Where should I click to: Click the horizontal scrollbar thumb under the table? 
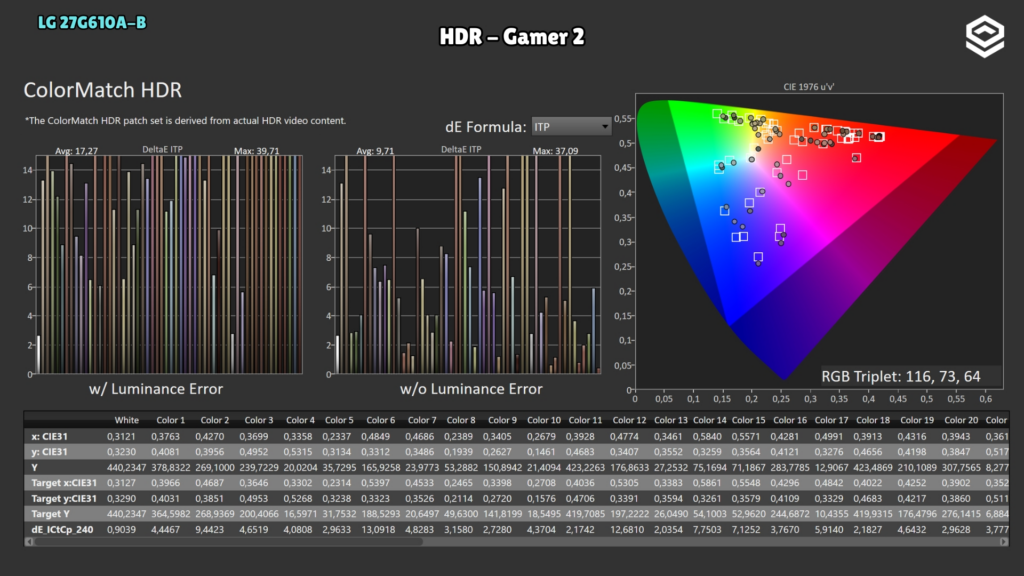(229, 542)
